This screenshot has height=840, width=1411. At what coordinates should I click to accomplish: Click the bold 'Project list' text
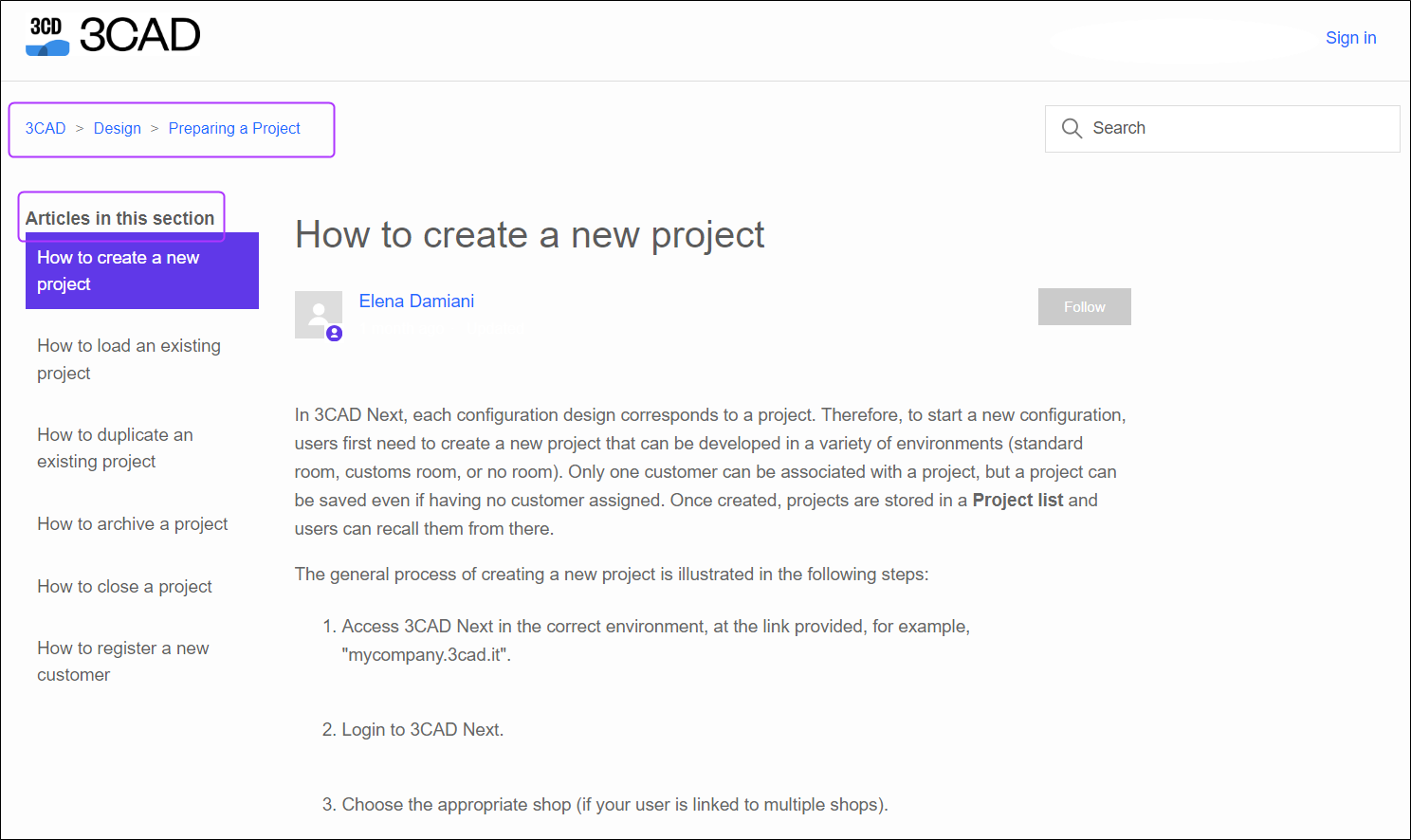click(x=1017, y=501)
